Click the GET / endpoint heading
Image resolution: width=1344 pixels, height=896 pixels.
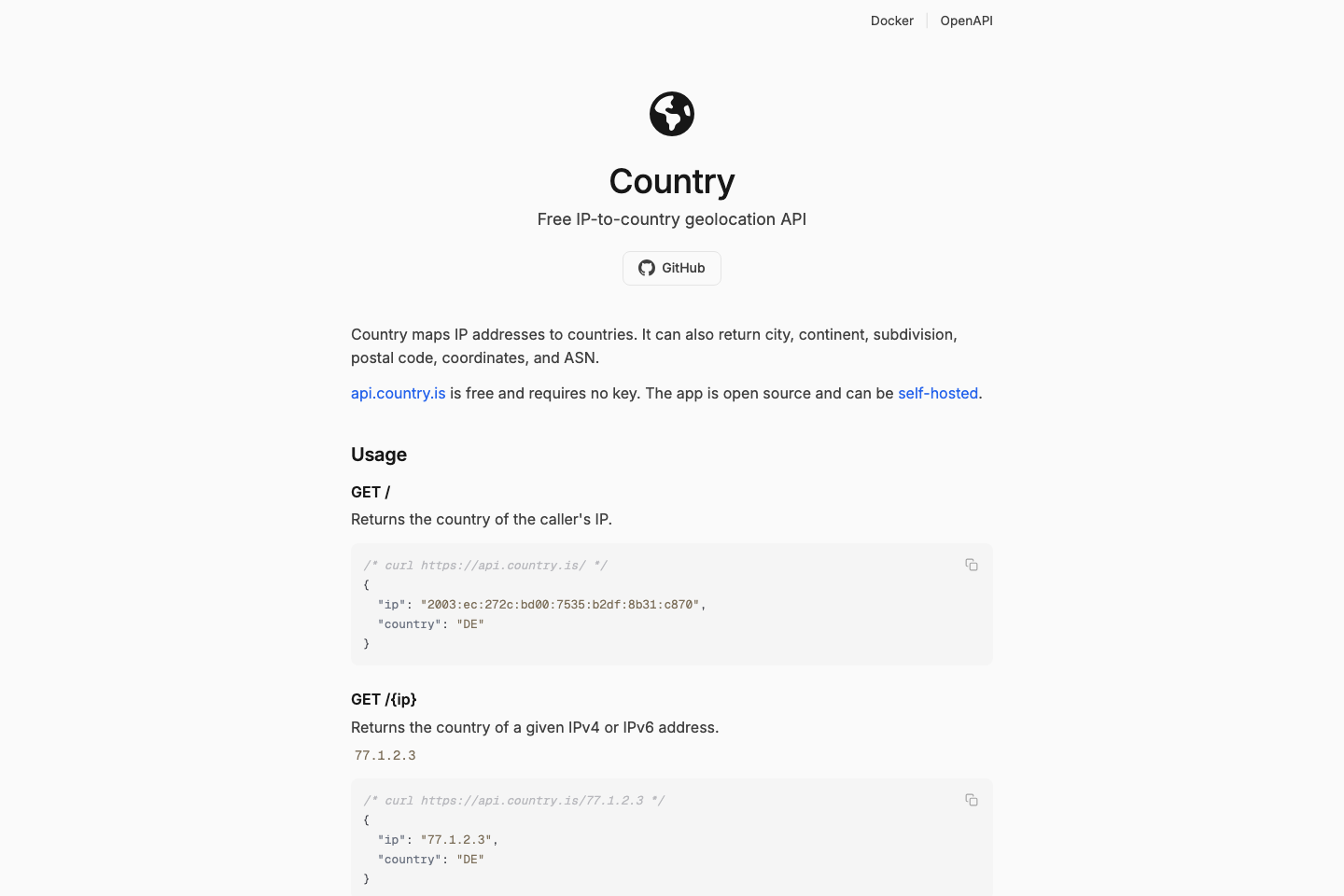tap(371, 492)
